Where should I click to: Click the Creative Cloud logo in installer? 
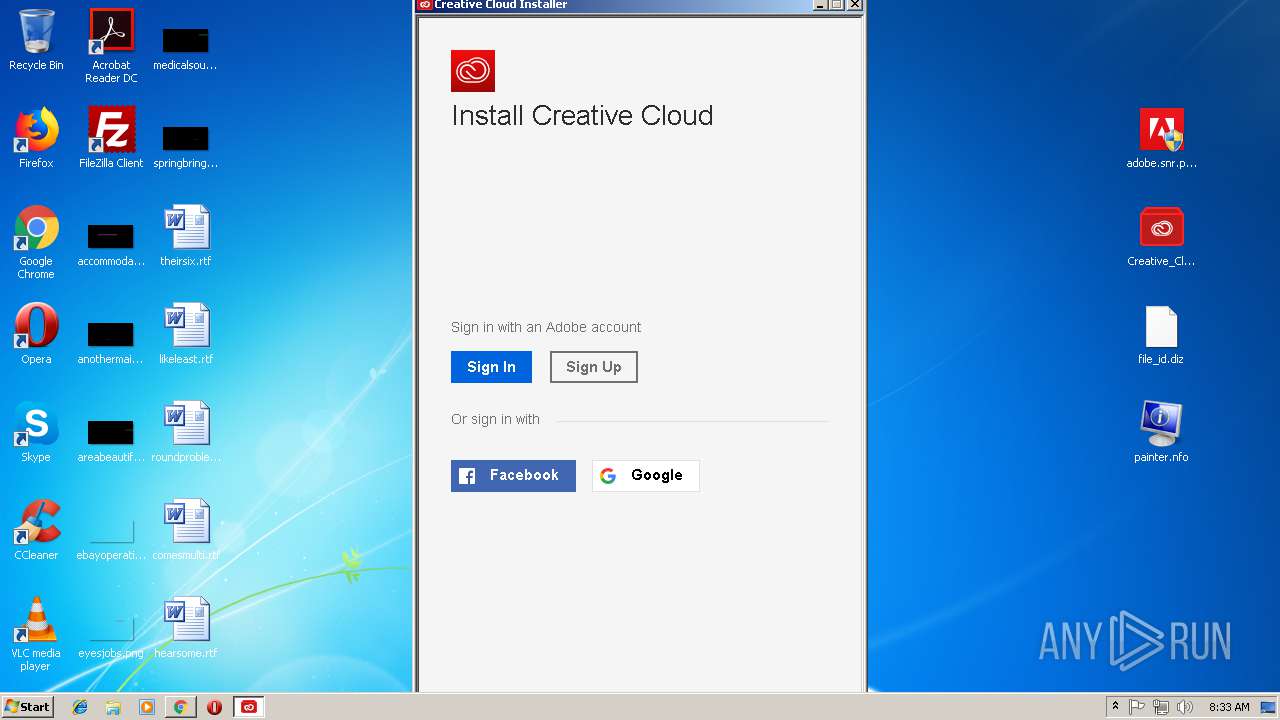click(x=473, y=71)
